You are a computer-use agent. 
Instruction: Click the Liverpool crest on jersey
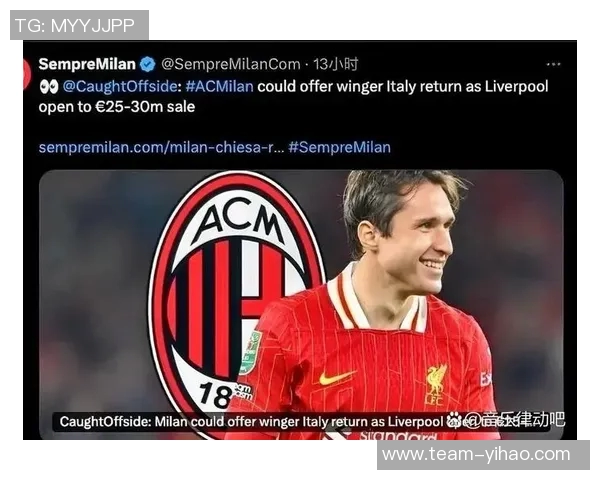437,385
